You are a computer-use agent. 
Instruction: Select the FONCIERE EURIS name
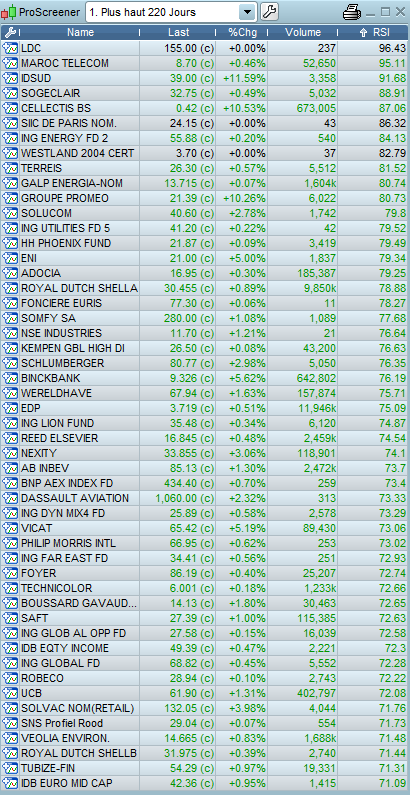coord(61,303)
